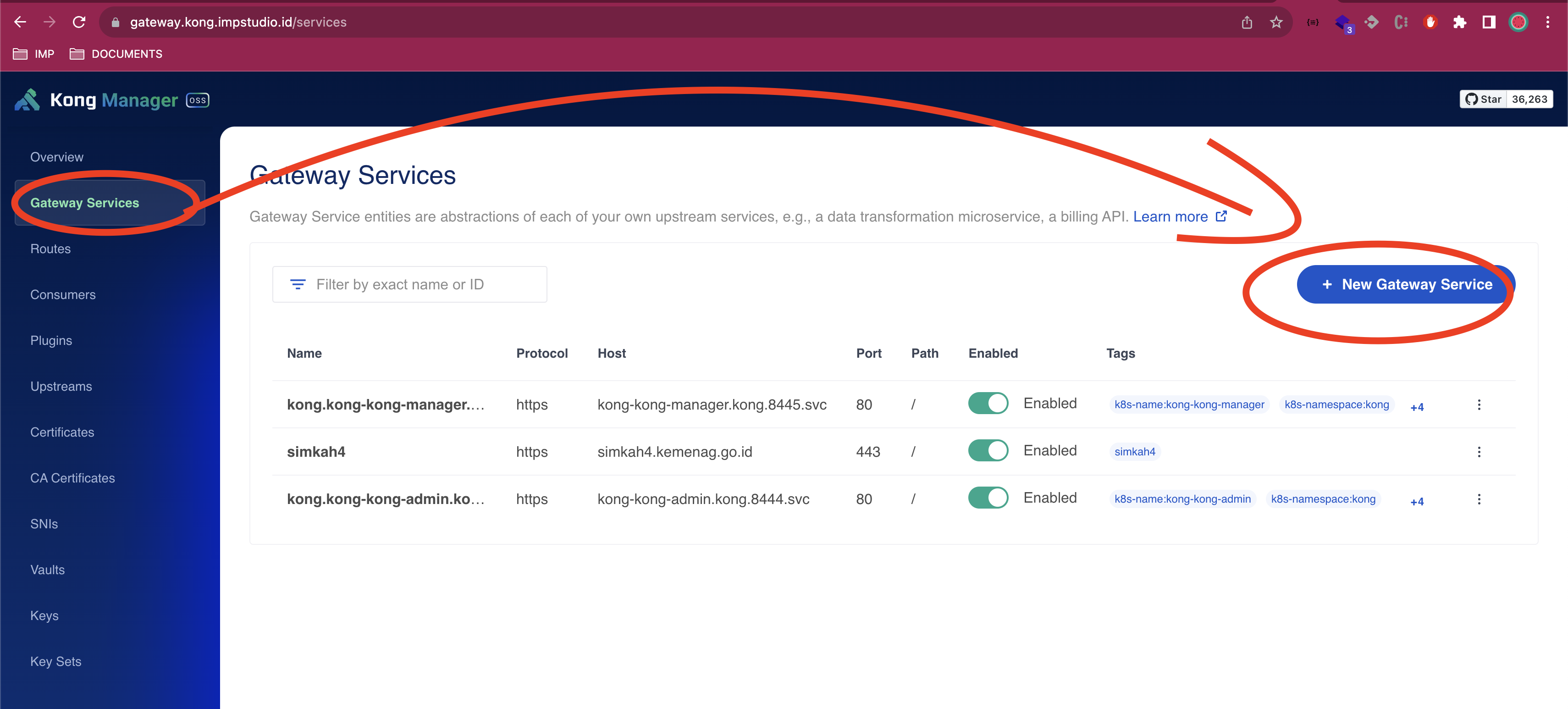Open the kong.kong-kong-manager service name
The width and height of the screenshot is (1568, 709).
[386, 404]
